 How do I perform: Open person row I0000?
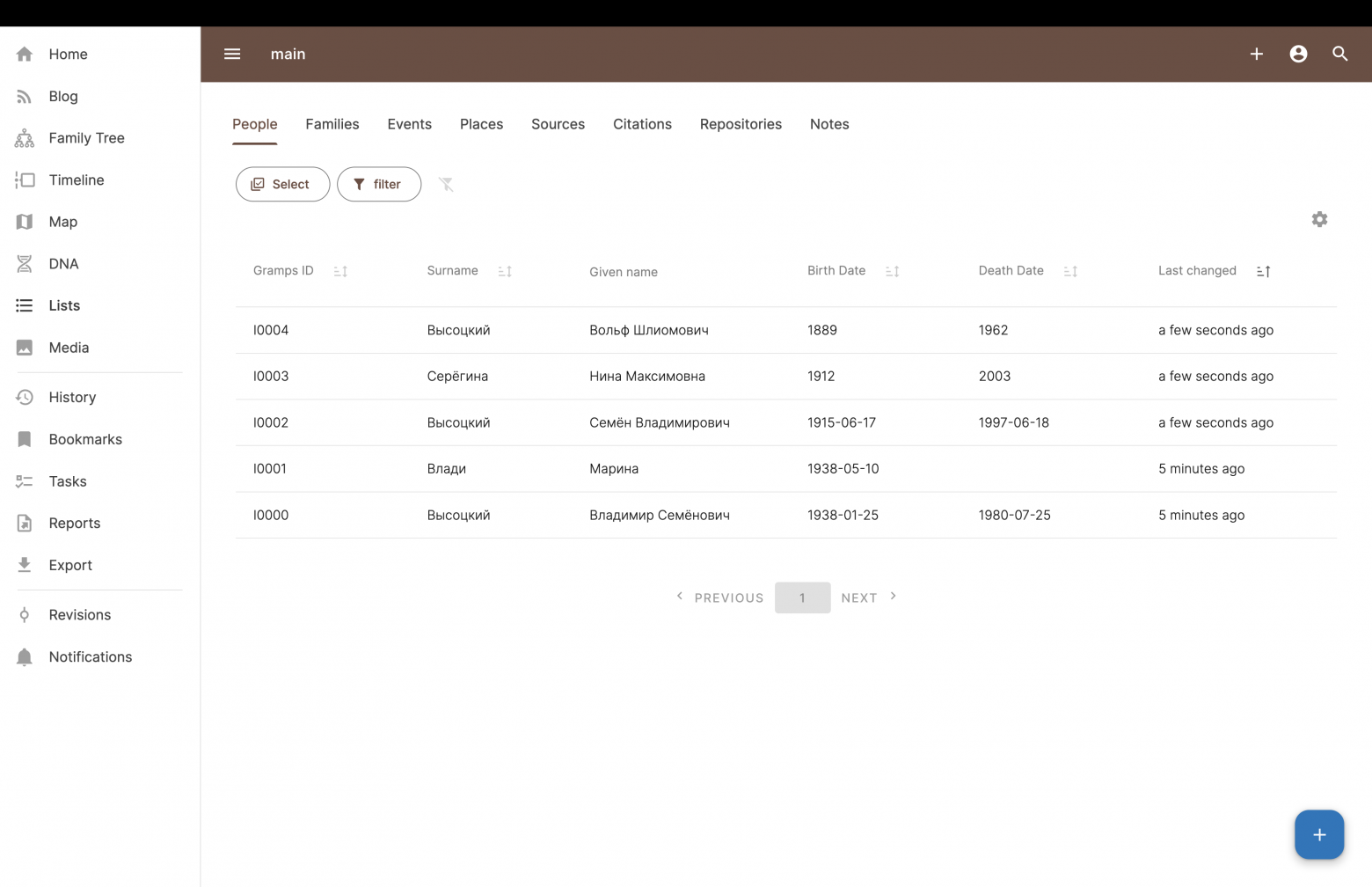(786, 515)
